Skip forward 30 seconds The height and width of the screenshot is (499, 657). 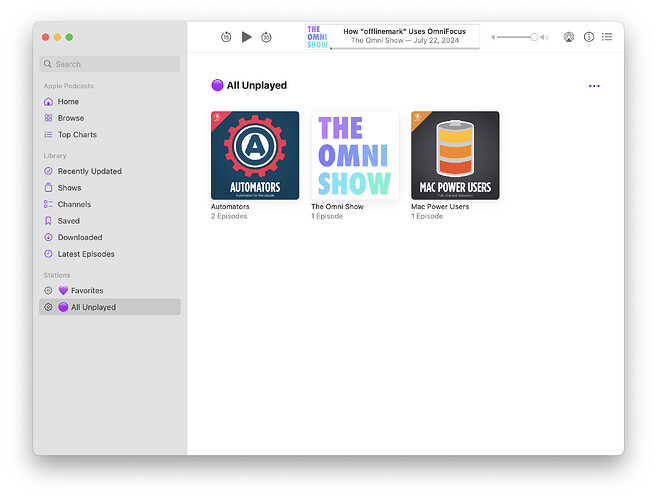point(266,37)
